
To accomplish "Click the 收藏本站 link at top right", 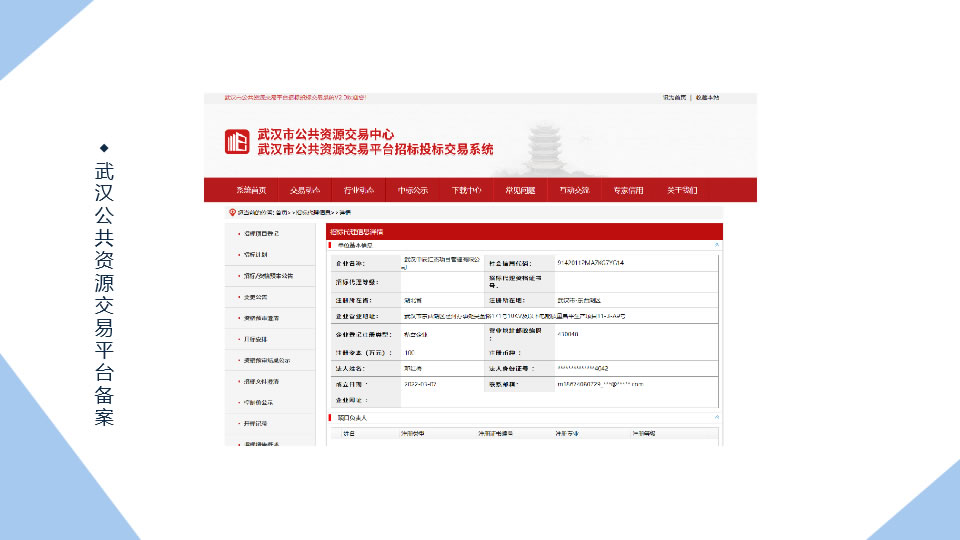I will tap(707, 98).
